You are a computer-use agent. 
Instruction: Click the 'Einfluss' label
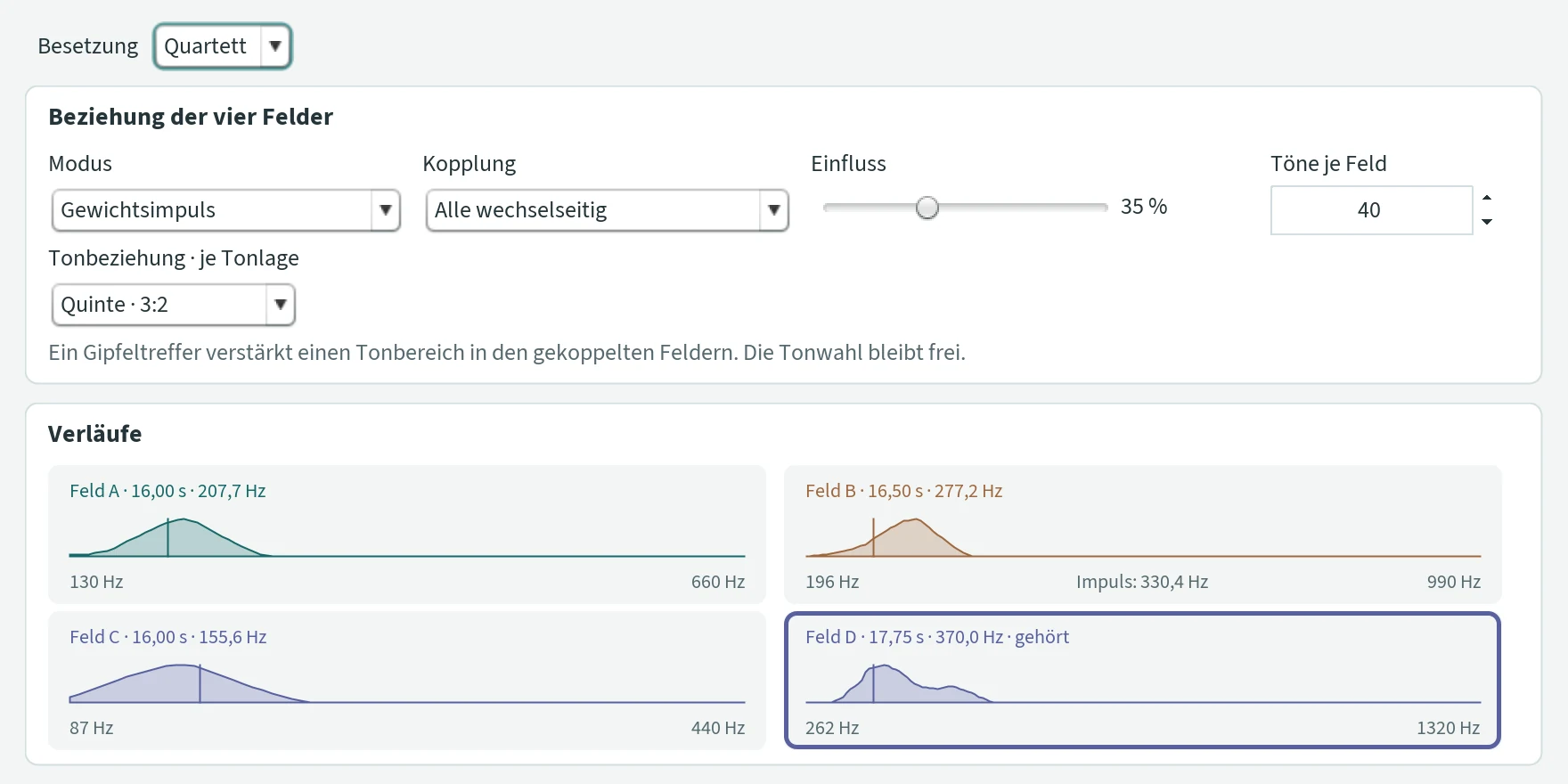pos(849,164)
